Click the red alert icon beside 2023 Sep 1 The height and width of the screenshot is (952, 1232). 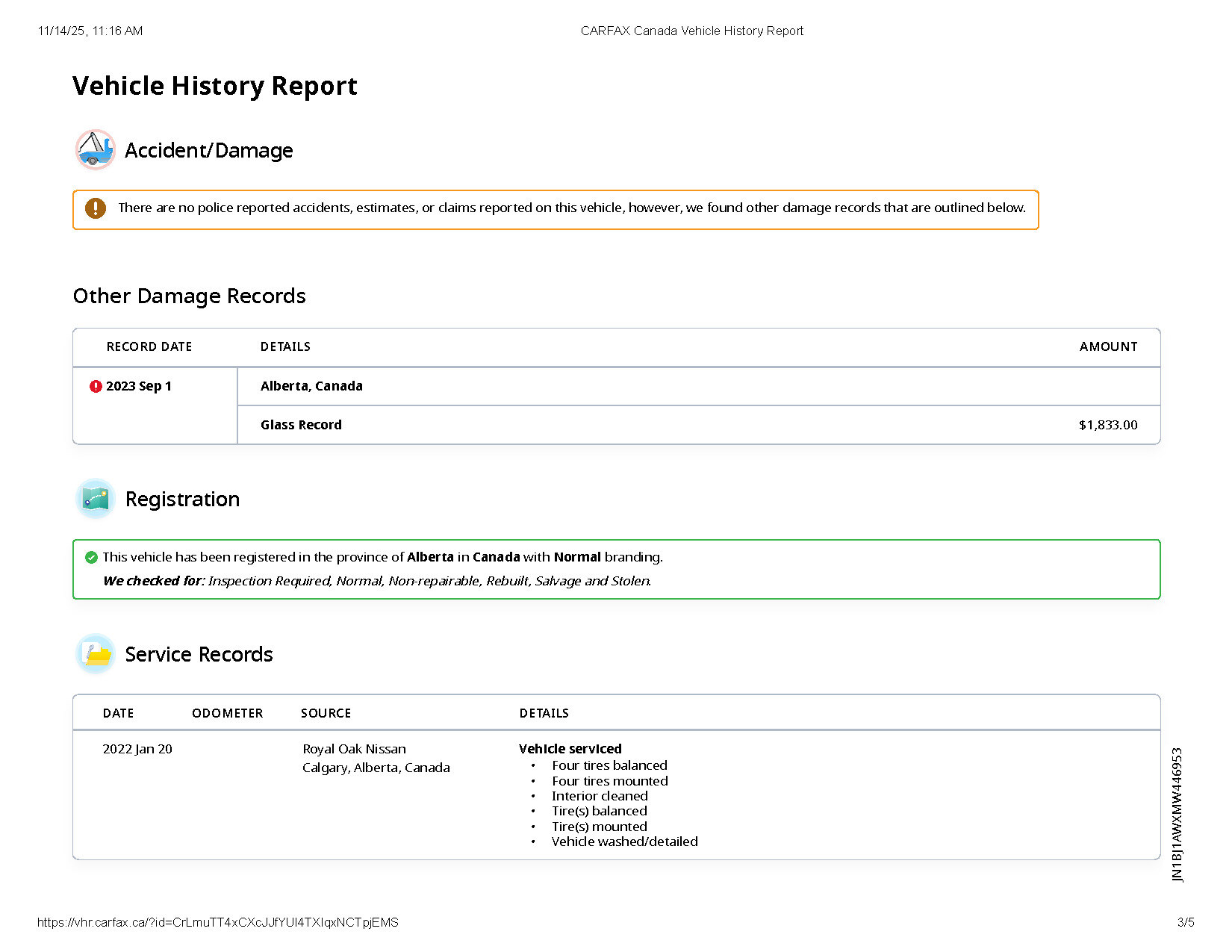click(96, 386)
